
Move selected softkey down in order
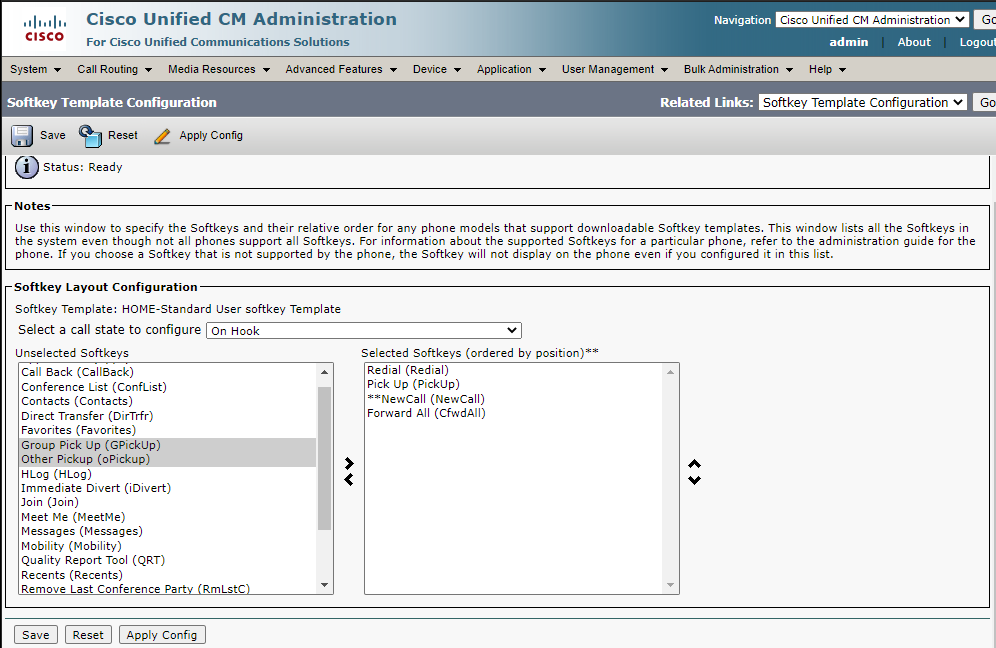coord(695,480)
